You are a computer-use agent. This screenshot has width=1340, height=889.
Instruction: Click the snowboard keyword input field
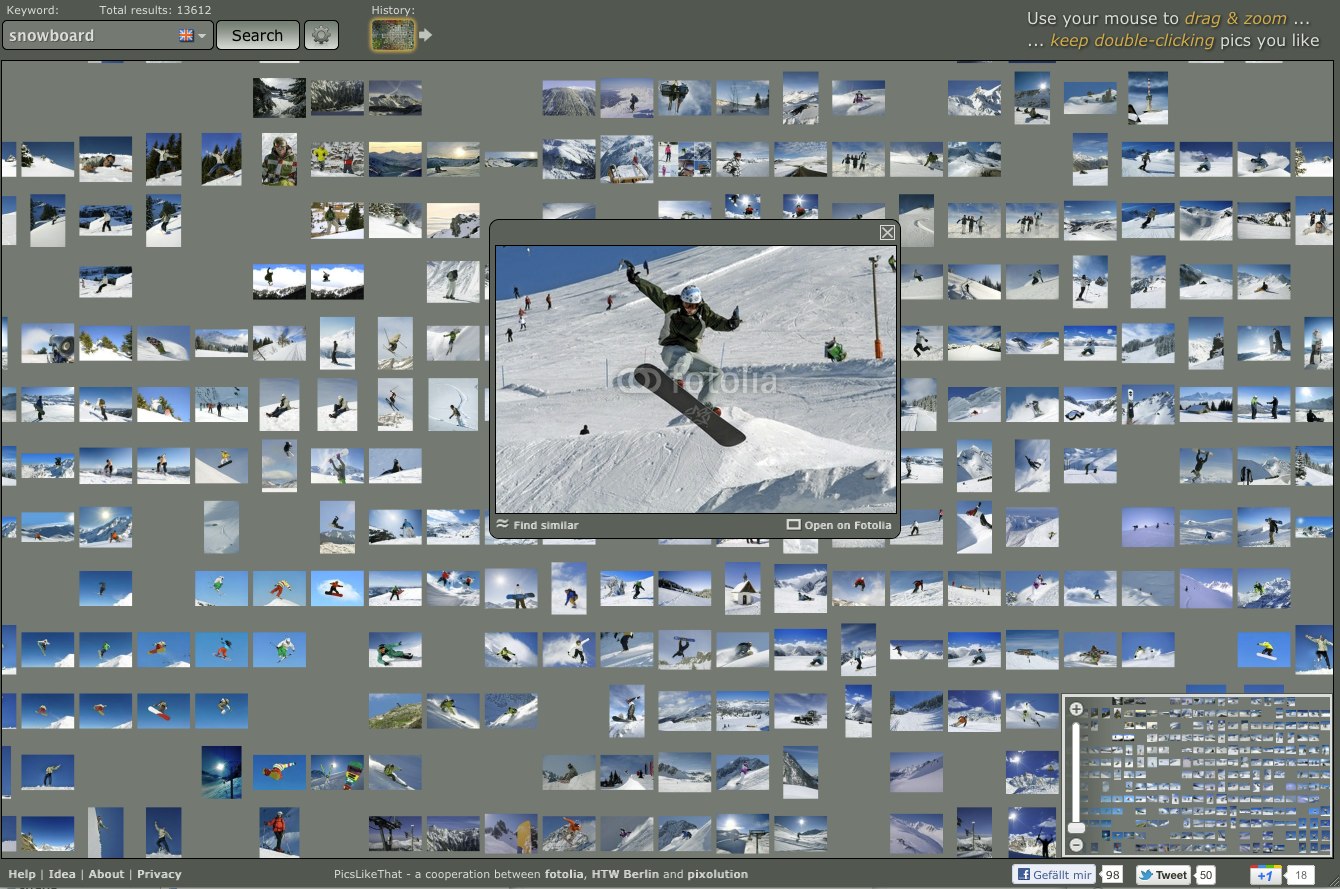point(88,35)
